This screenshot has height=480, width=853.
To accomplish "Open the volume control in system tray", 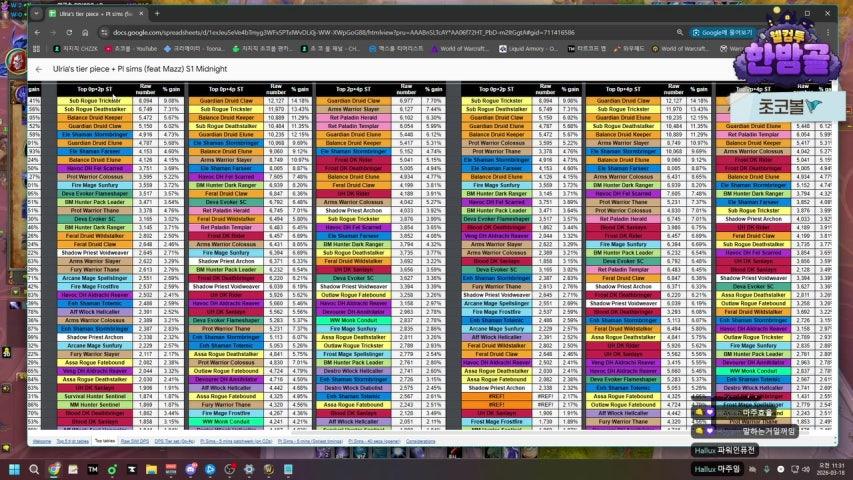I will coord(806,469).
